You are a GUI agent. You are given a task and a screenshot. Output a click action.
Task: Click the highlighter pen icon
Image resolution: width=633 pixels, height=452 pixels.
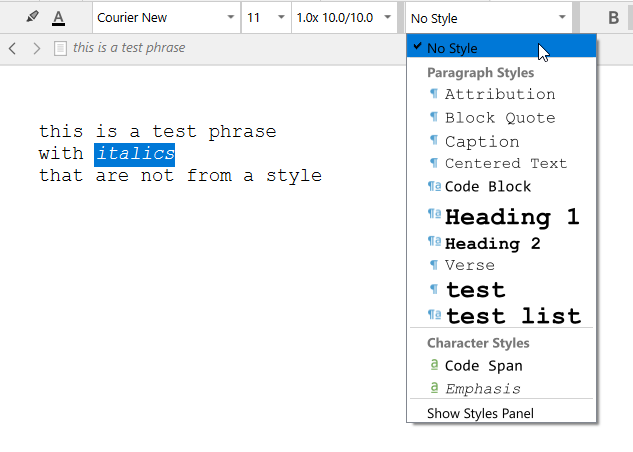(32, 17)
